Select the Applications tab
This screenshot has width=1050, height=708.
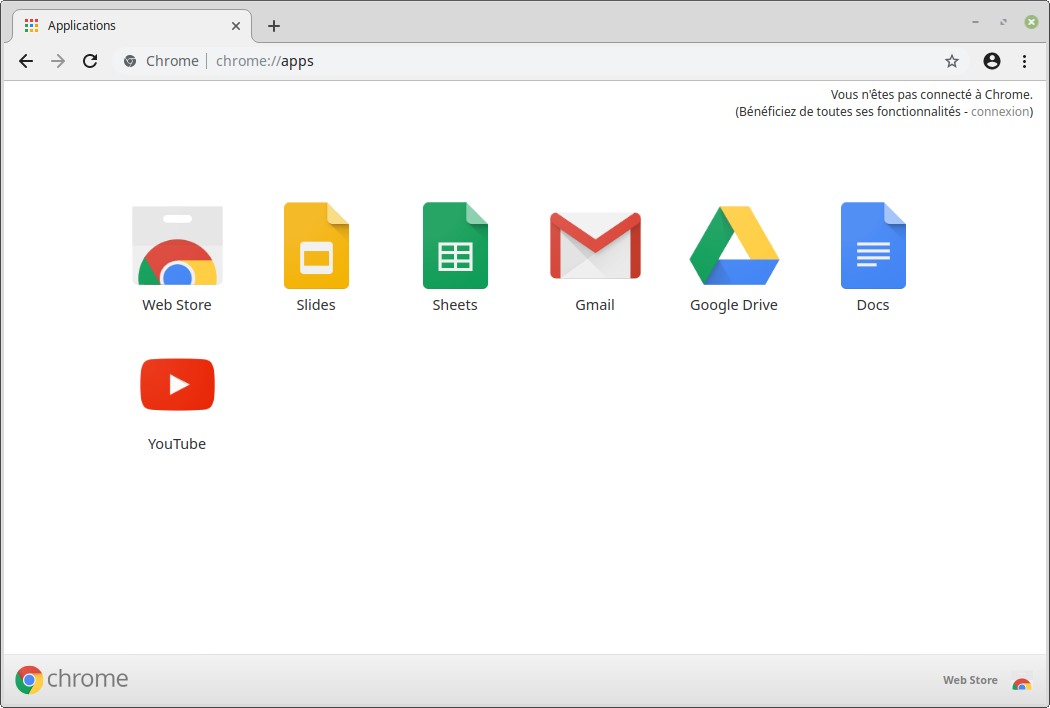(x=120, y=25)
